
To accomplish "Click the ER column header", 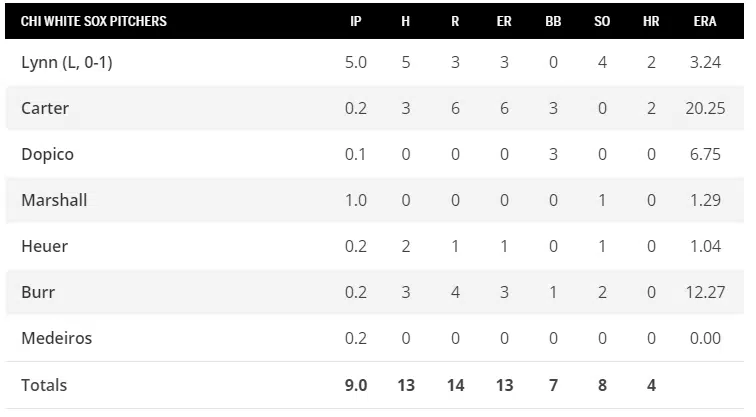I will pos(504,21).
